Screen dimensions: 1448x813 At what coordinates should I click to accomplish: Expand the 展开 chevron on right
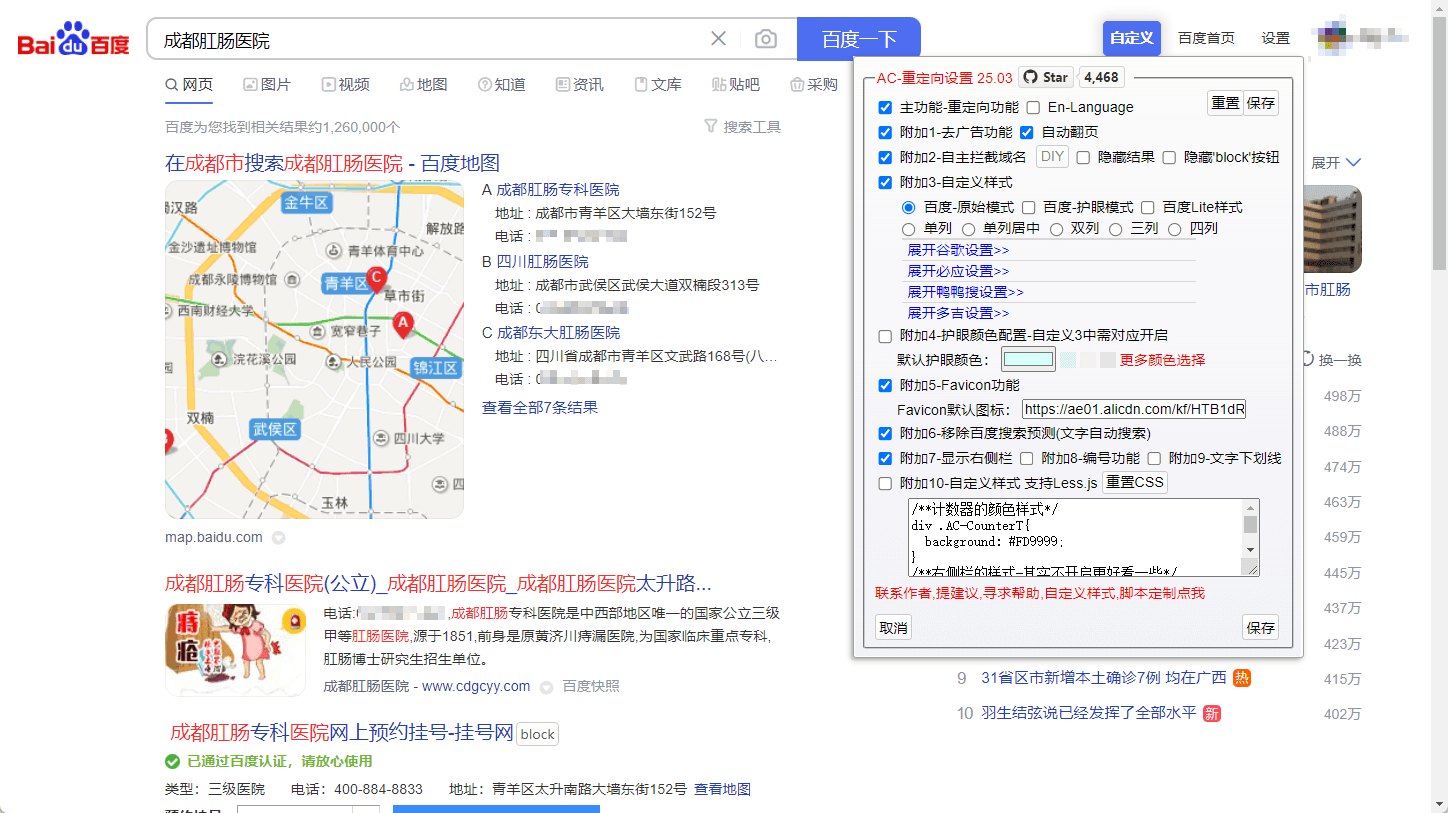(x=1353, y=163)
